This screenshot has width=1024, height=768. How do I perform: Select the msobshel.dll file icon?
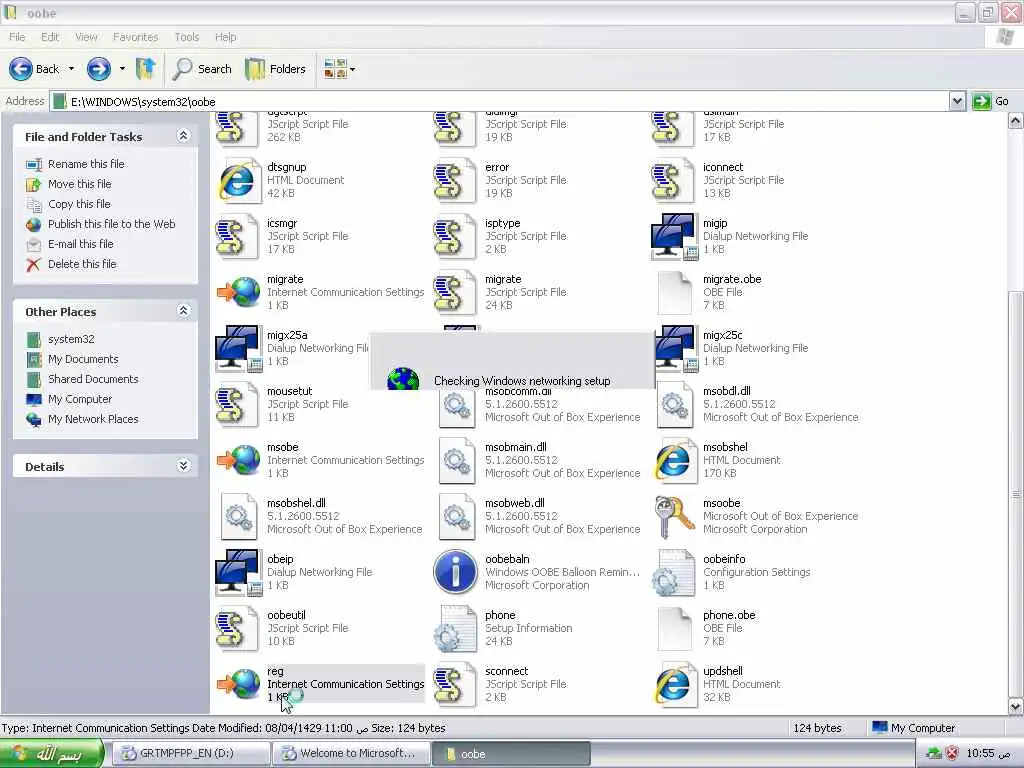(x=238, y=517)
